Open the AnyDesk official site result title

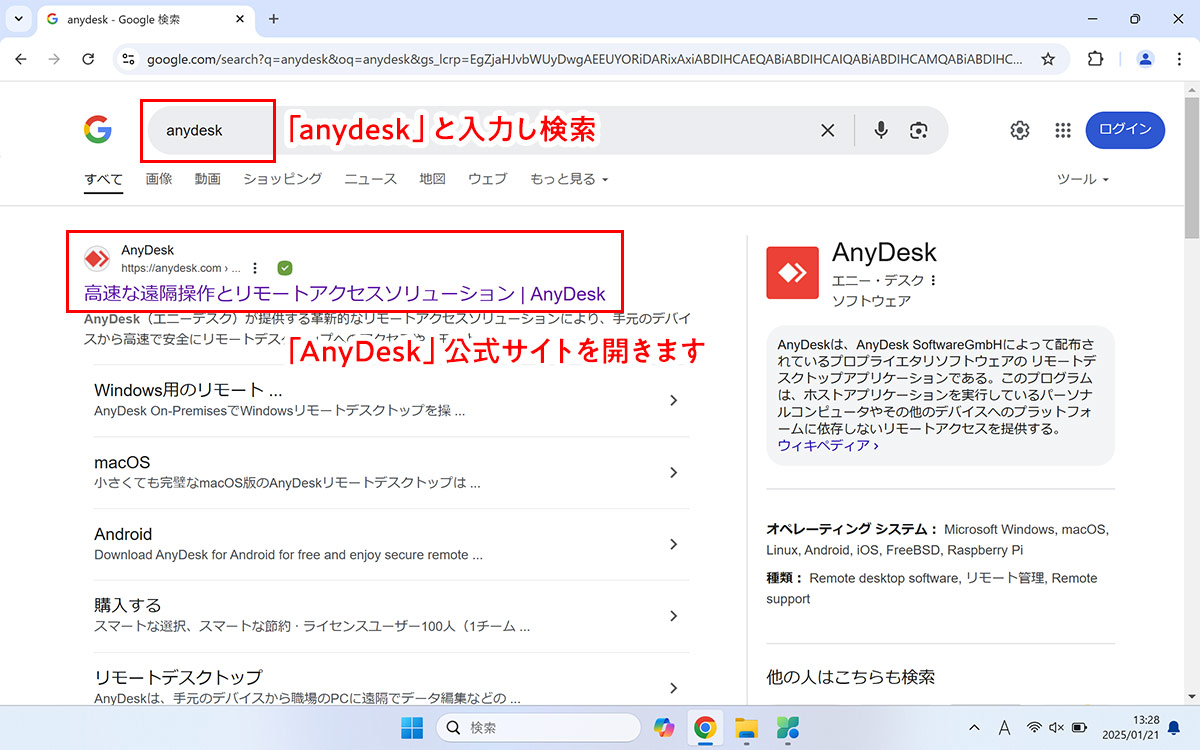345,294
